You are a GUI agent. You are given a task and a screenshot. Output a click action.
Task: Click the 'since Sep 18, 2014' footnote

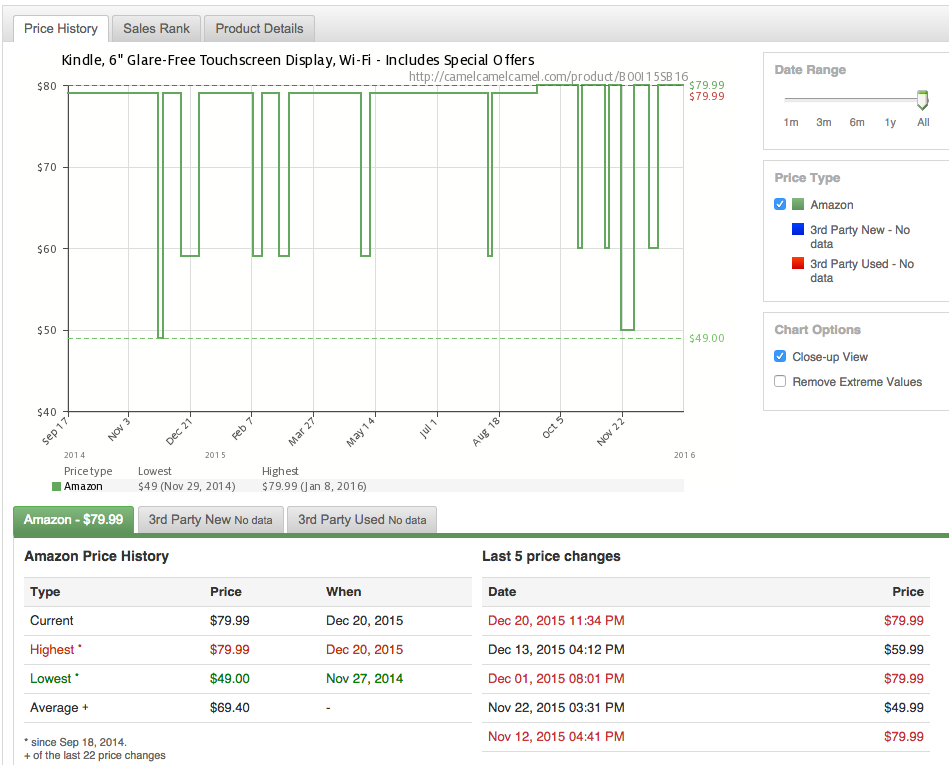[x=76, y=742]
